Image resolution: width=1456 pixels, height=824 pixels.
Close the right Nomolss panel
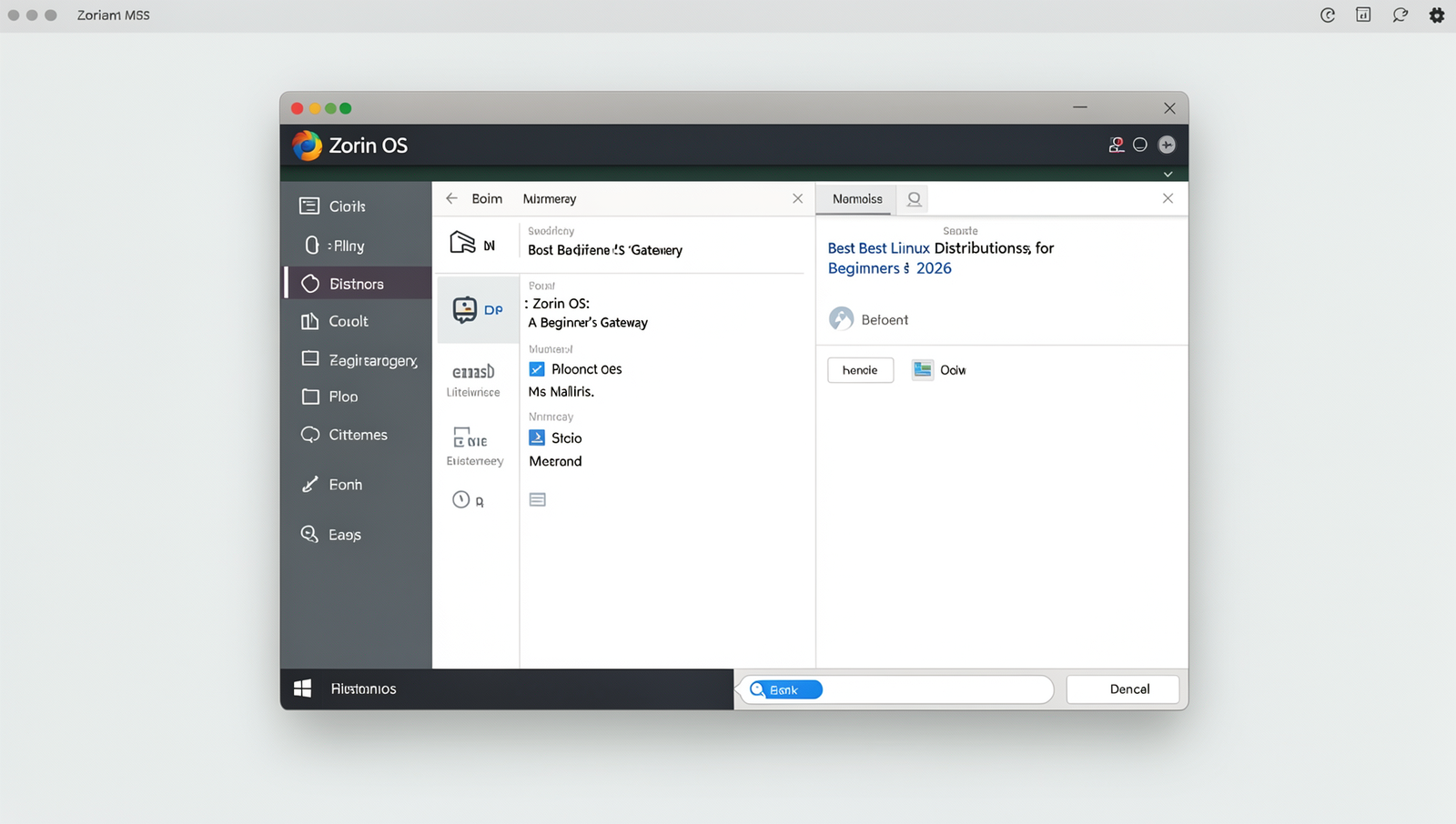pyautogui.click(x=1168, y=198)
